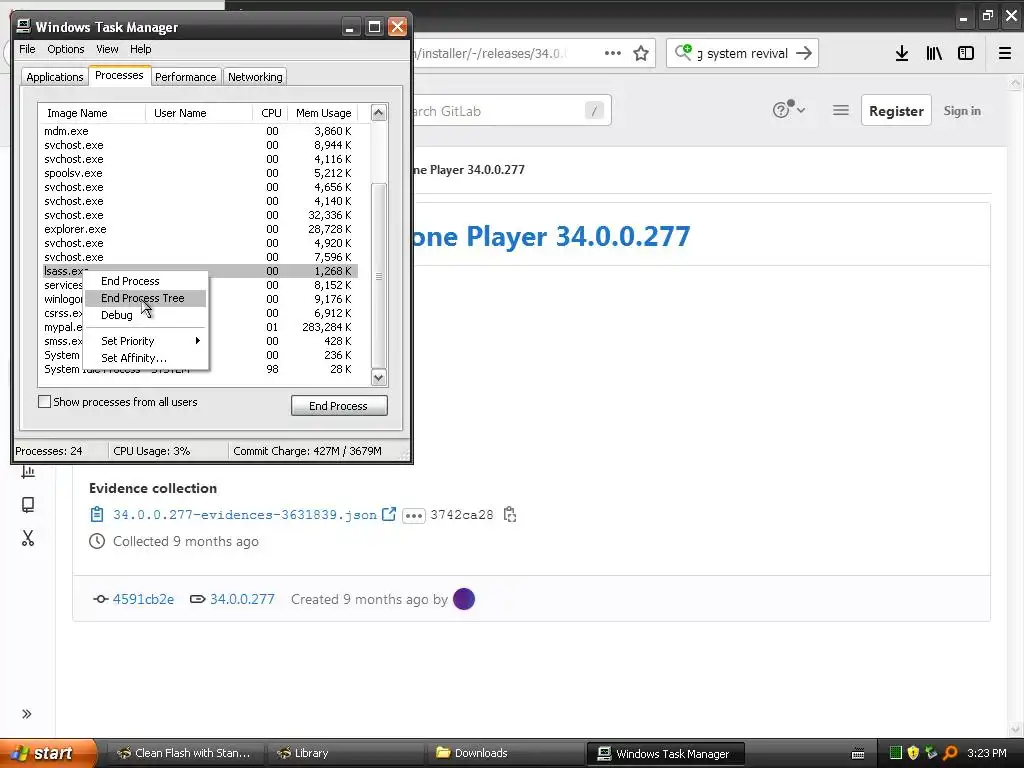Toggle the browser sidebar icon
The image size is (1024, 768).
pyautogui.click(x=966, y=54)
